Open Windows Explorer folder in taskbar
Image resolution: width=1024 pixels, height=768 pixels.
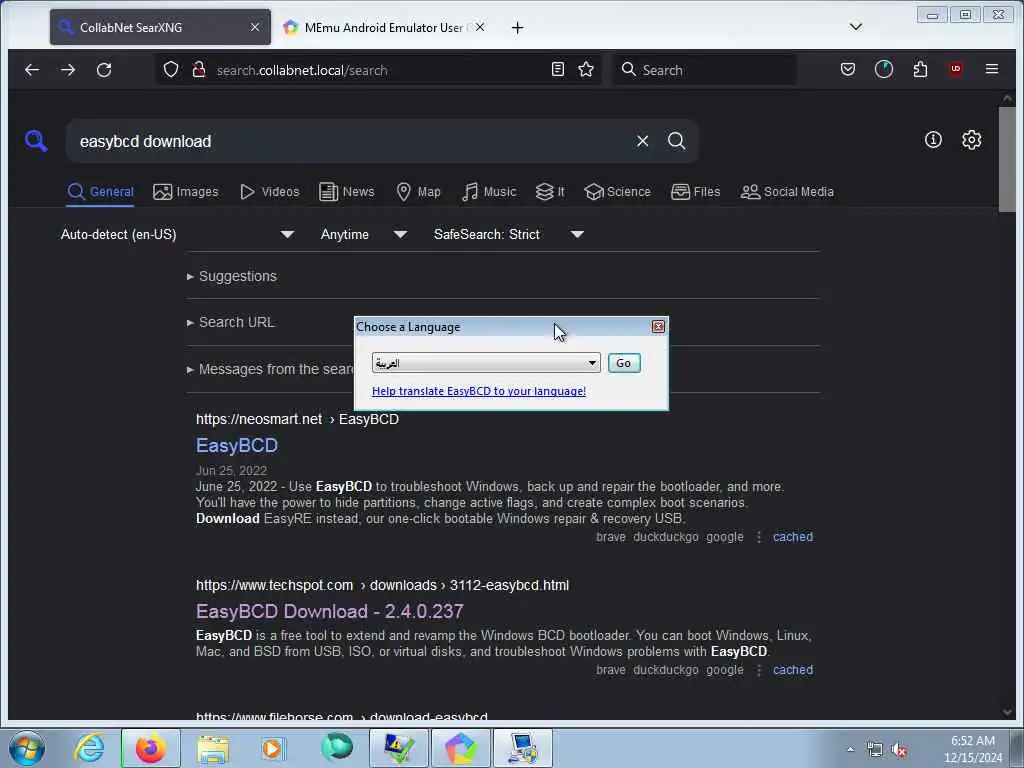pyautogui.click(x=213, y=748)
